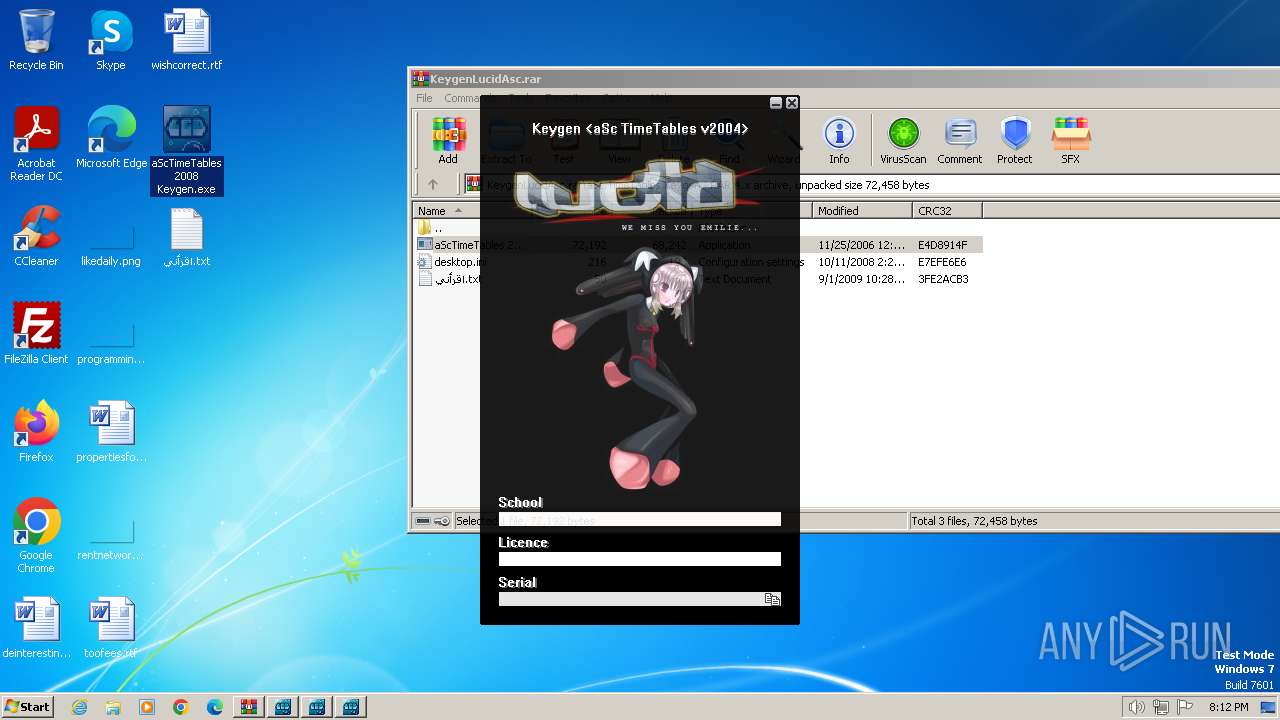Open the Recycle Bin desktop icon
Viewport: 1280px width, 720px height.
click(x=36, y=40)
